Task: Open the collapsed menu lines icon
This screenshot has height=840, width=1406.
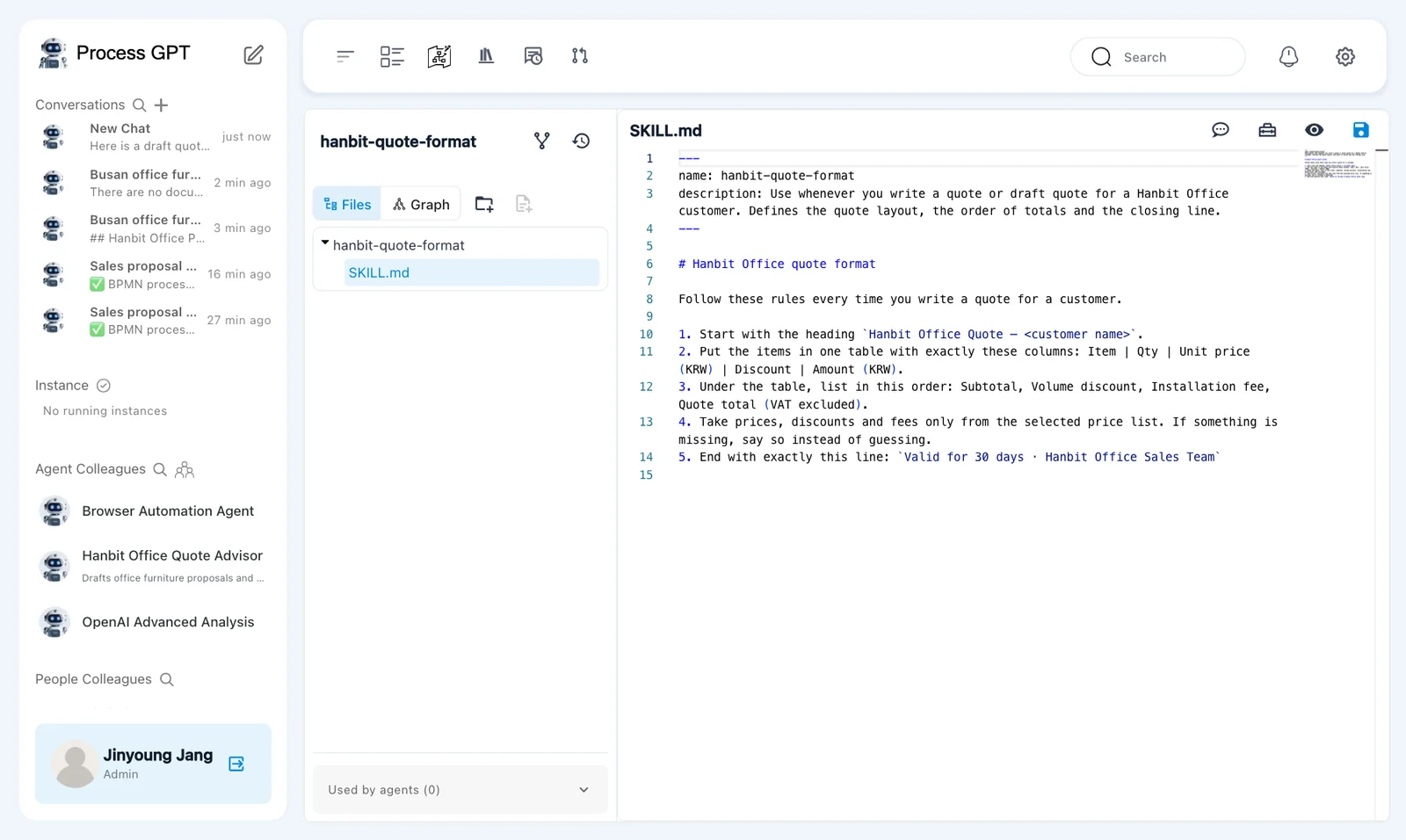Action: (x=345, y=56)
